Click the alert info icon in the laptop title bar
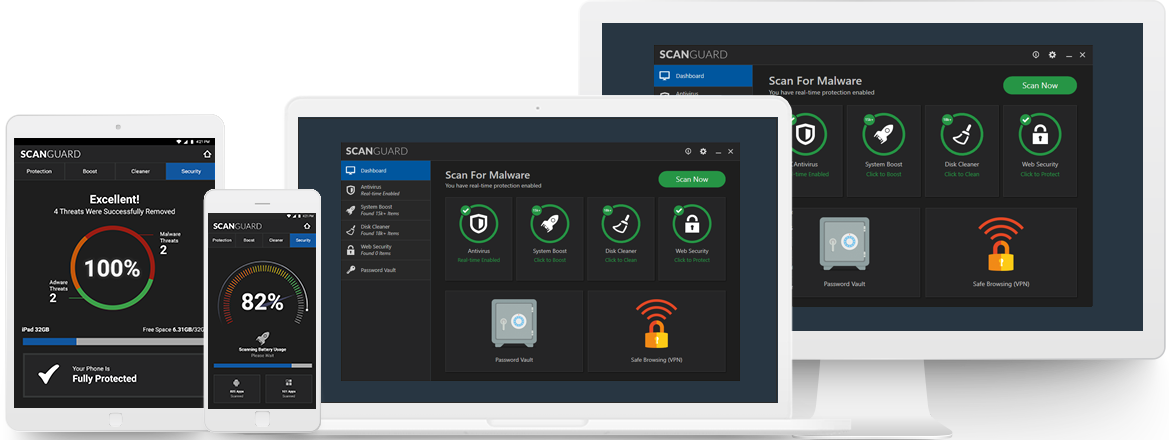The width and height of the screenshot is (1169, 440). point(688,151)
